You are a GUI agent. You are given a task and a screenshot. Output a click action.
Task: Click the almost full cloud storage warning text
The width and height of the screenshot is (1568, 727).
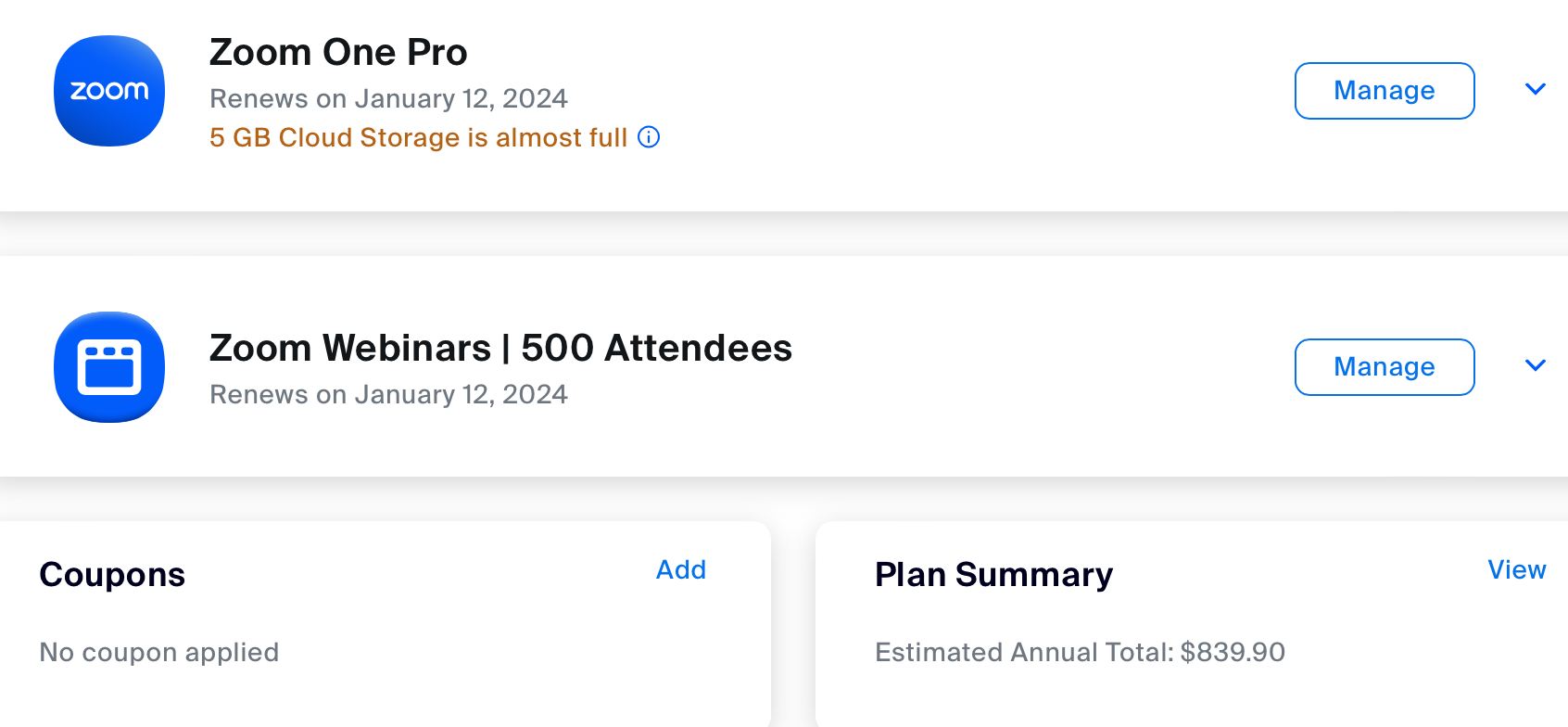click(x=419, y=137)
